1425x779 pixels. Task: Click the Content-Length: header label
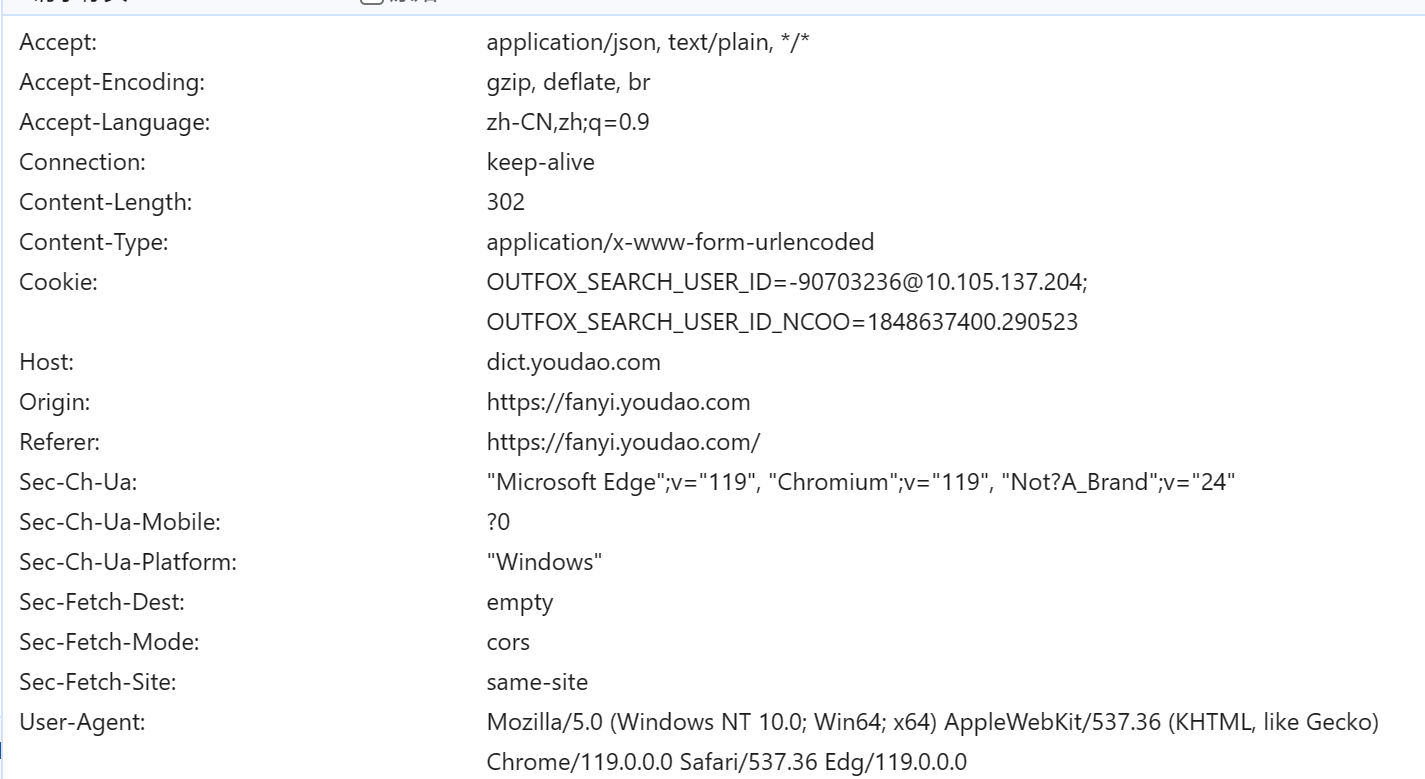tap(105, 202)
